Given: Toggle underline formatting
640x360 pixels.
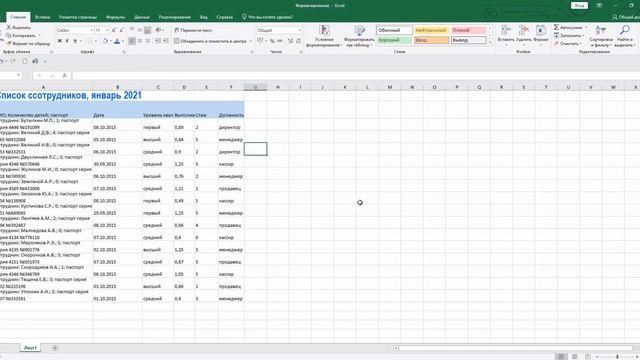Looking at the screenshot, I should tap(75, 41).
